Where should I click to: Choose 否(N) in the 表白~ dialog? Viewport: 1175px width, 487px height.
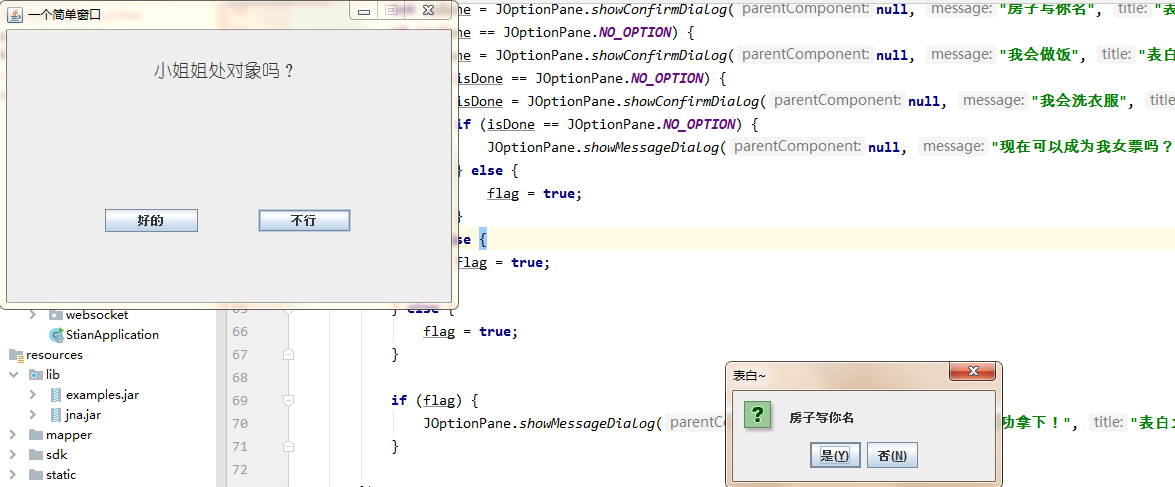point(892,456)
